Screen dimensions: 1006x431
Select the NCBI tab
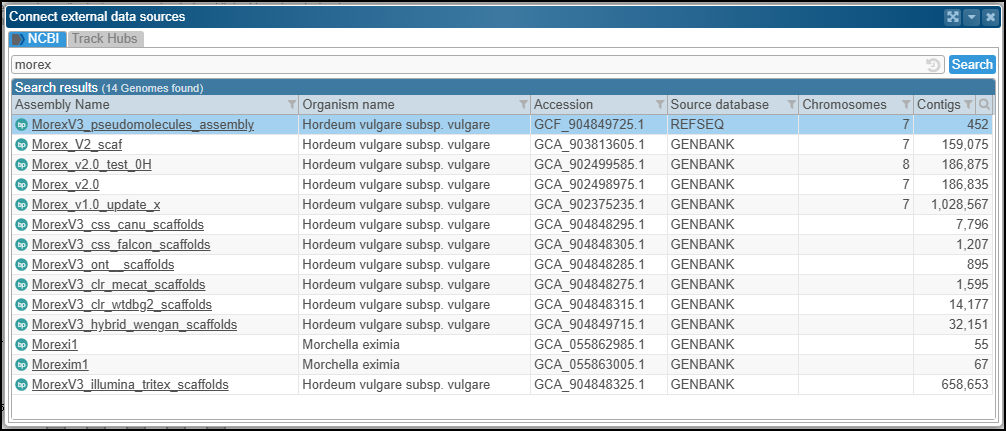click(38, 38)
